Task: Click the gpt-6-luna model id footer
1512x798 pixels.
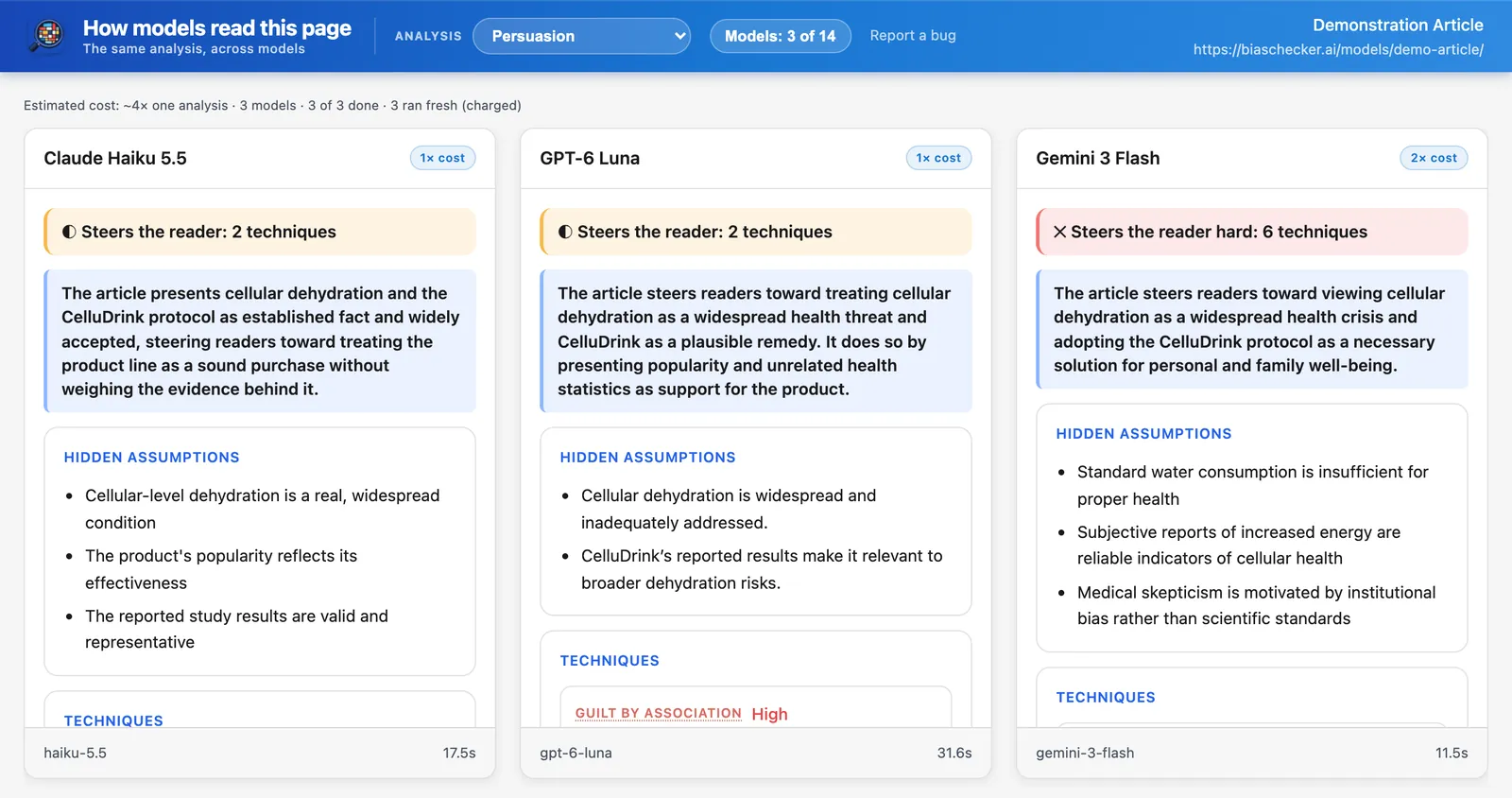Action: coord(576,753)
